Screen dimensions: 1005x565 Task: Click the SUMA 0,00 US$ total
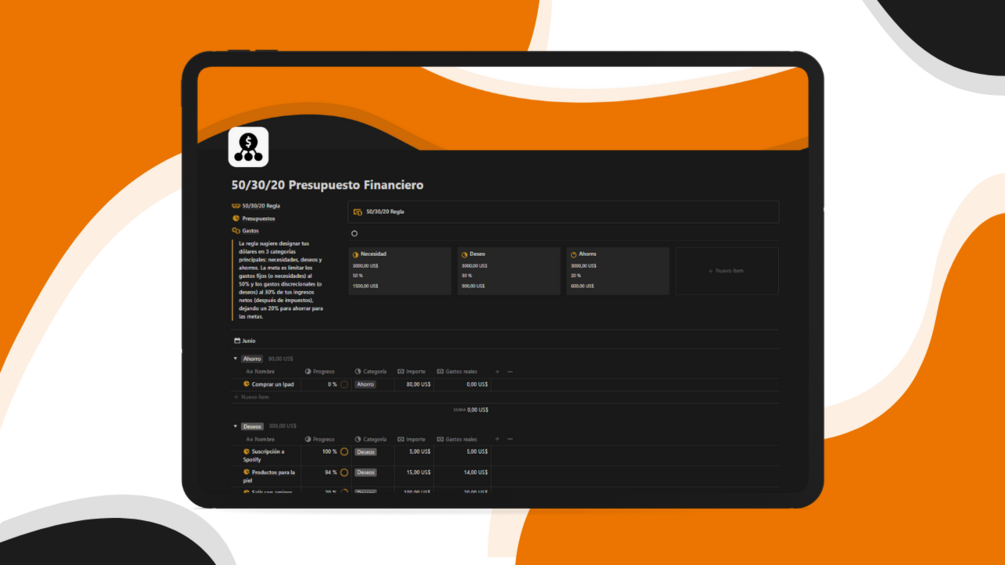tap(470, 410)
